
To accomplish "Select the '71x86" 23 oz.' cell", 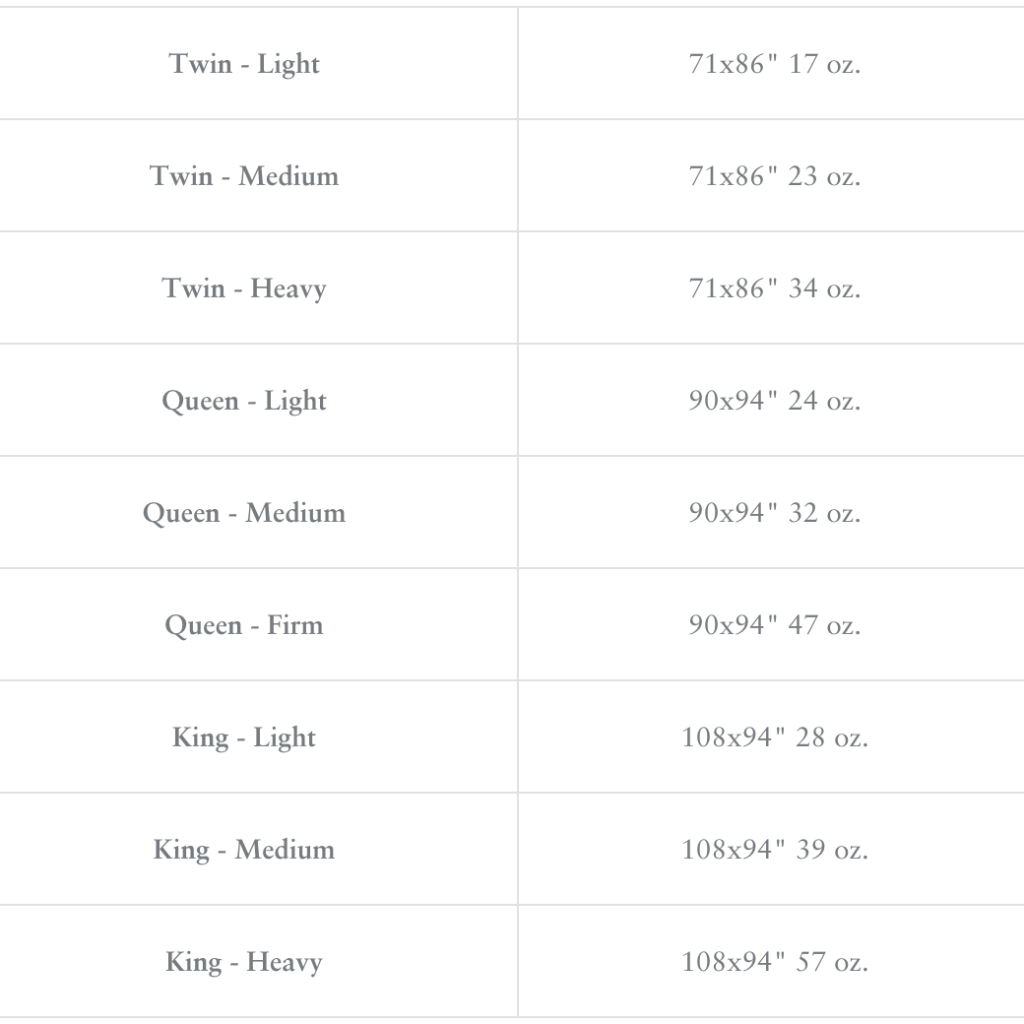I will [x=774, y=176].
